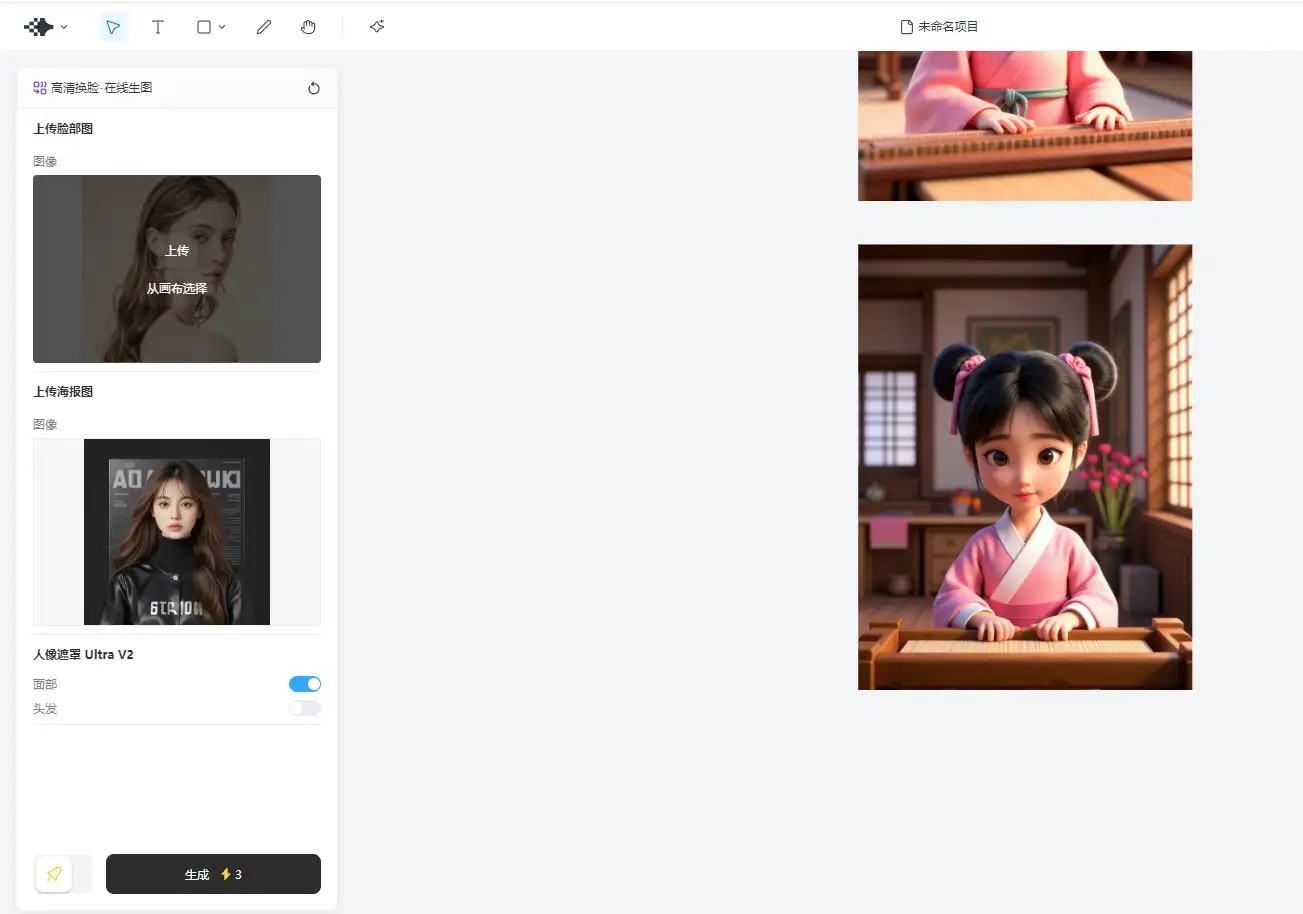Image resolution: width=1303 pixels, height=914 pixels.
Task: Pick the pencil drawing tool
Action: click(x=264, y=27)
